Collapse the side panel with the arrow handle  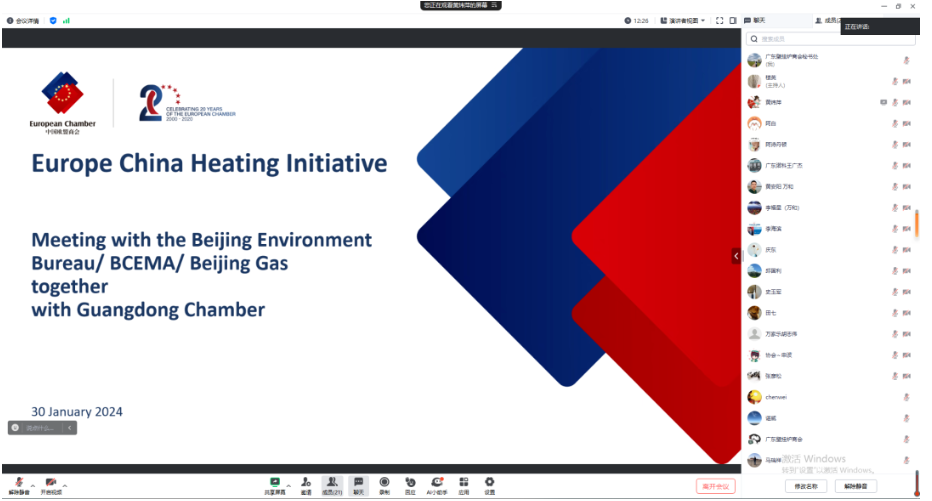click(x=736, y=256)
